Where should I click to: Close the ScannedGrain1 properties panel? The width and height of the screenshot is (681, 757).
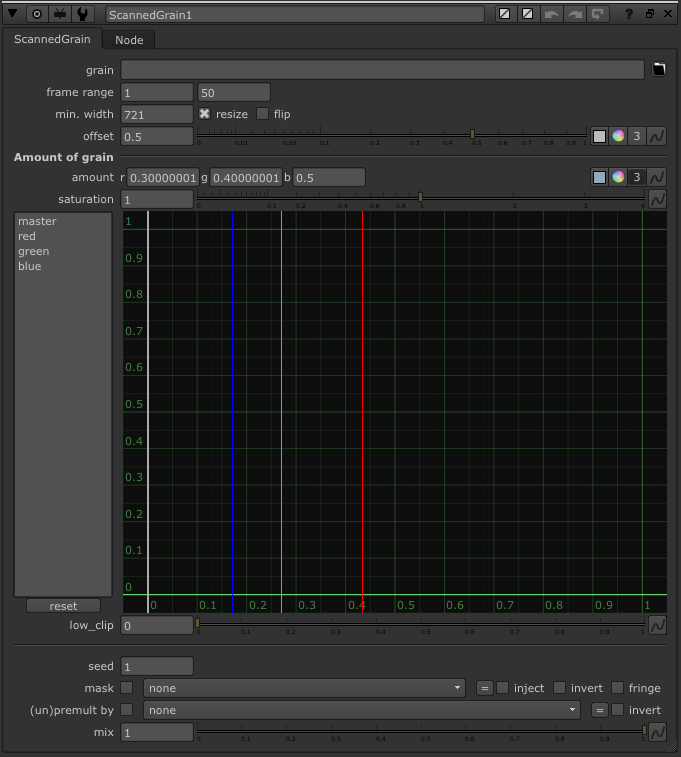[668, 14]
